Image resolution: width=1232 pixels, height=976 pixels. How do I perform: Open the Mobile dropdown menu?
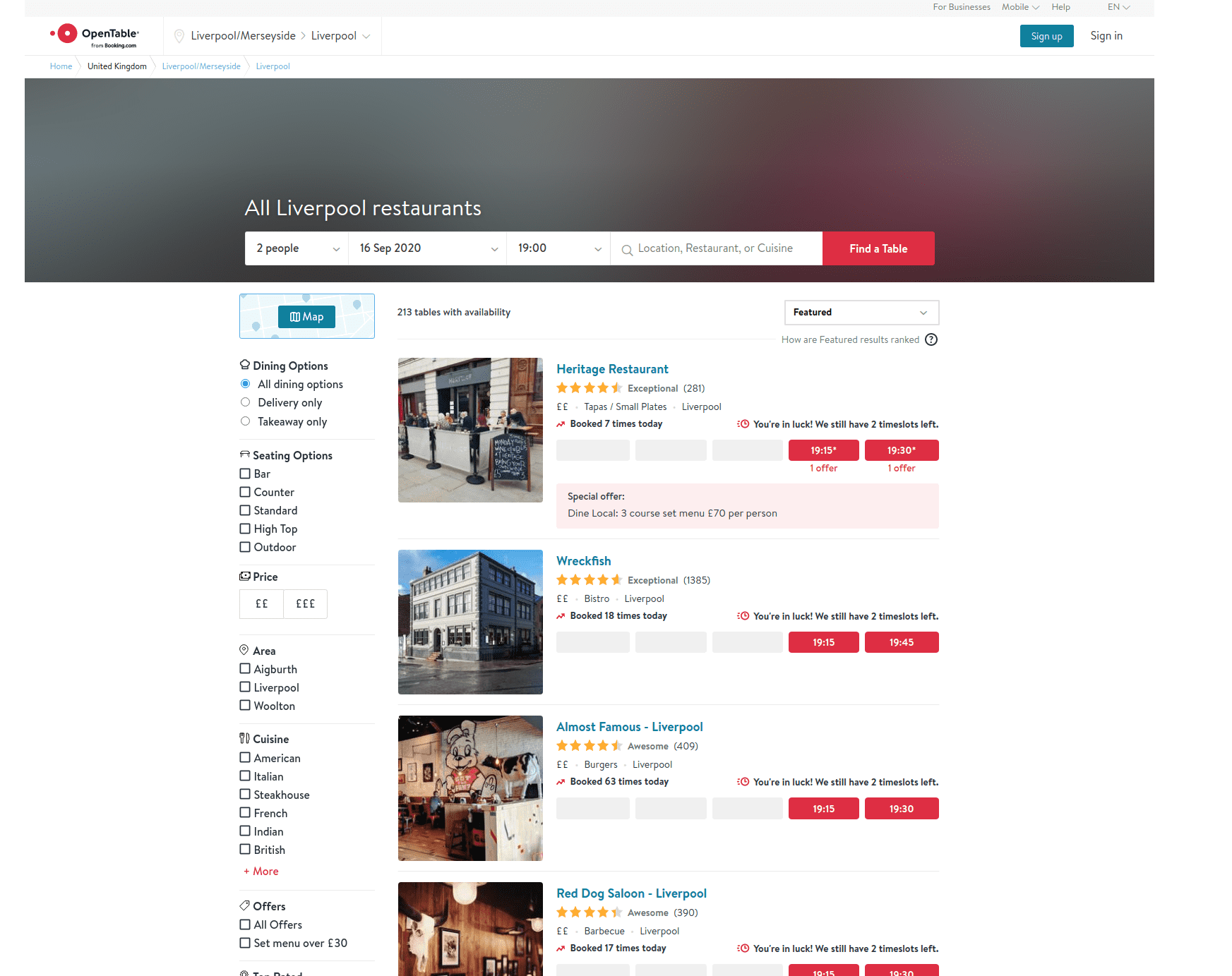click(x=1020, y=7)
